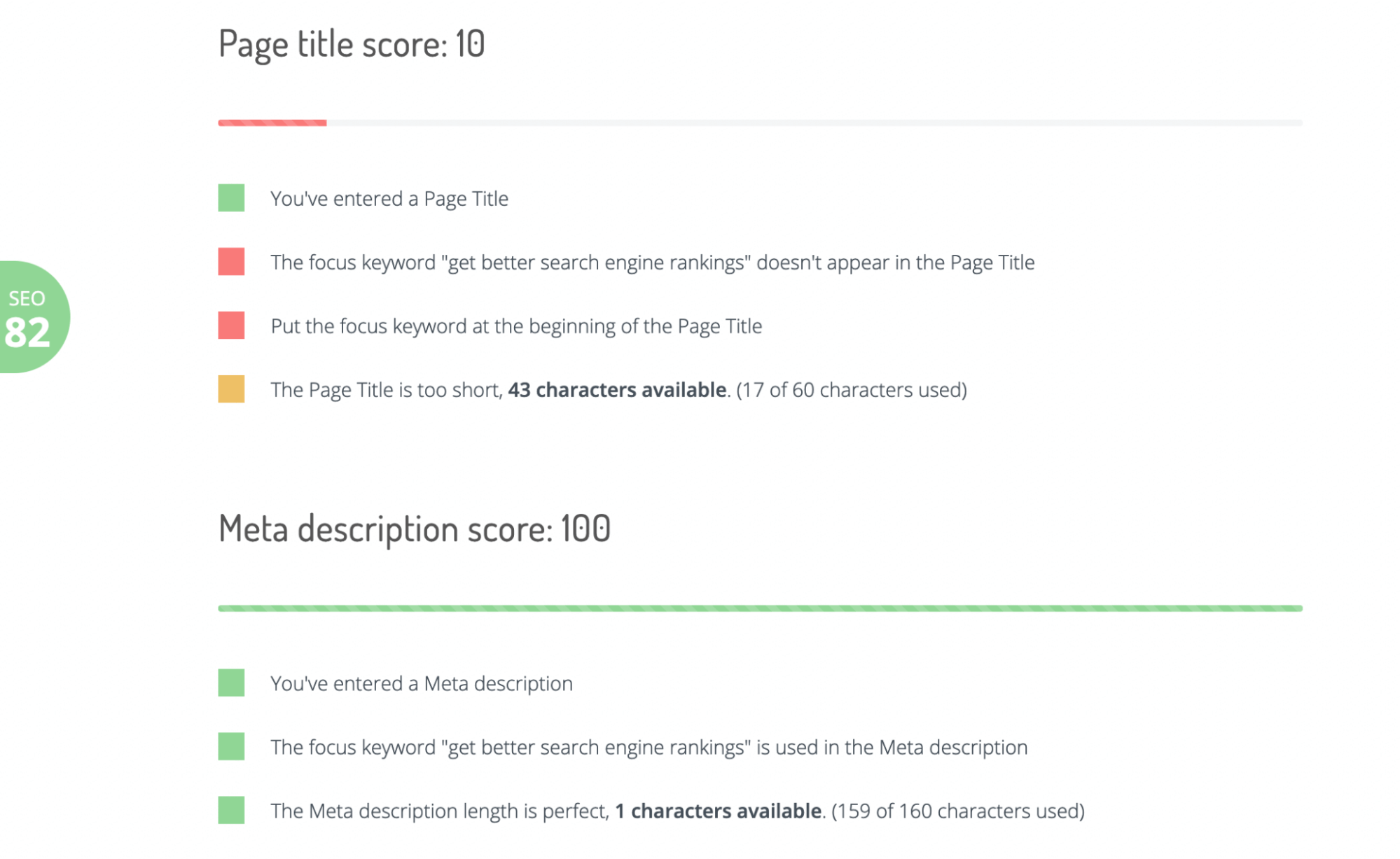Click green indicator beside "You've entered a Meta description"

pos(231,683)
